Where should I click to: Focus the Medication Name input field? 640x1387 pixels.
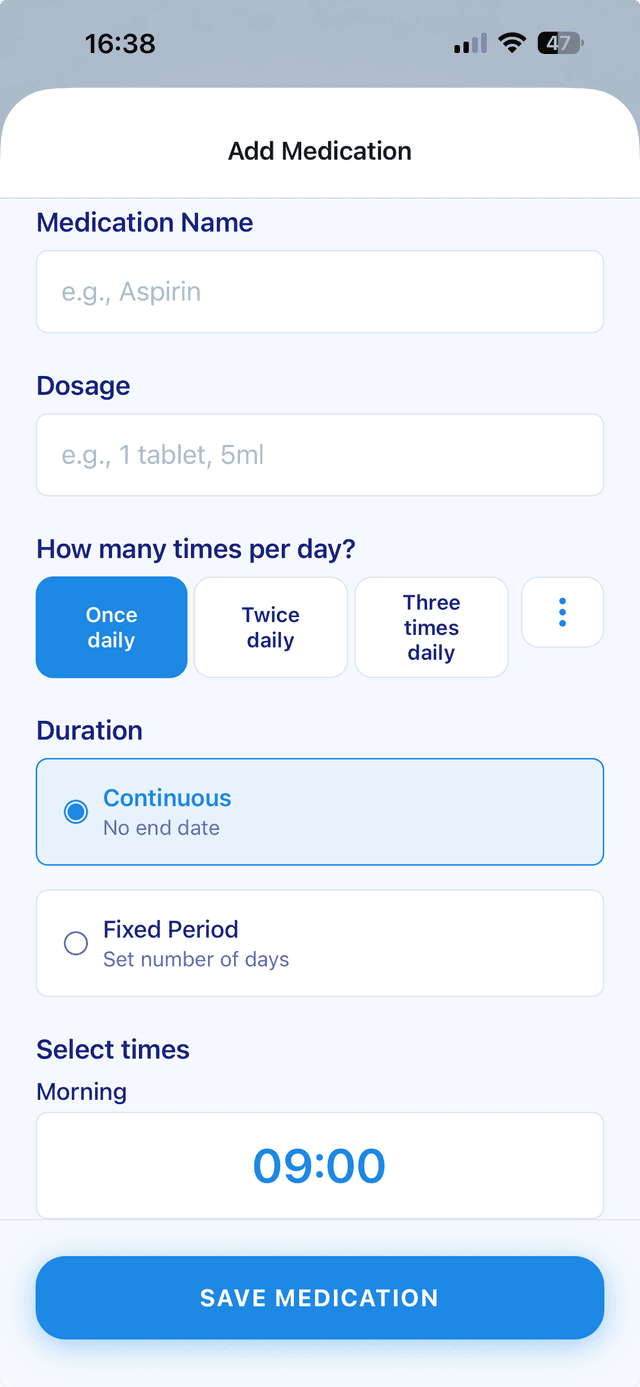point(319,291)
